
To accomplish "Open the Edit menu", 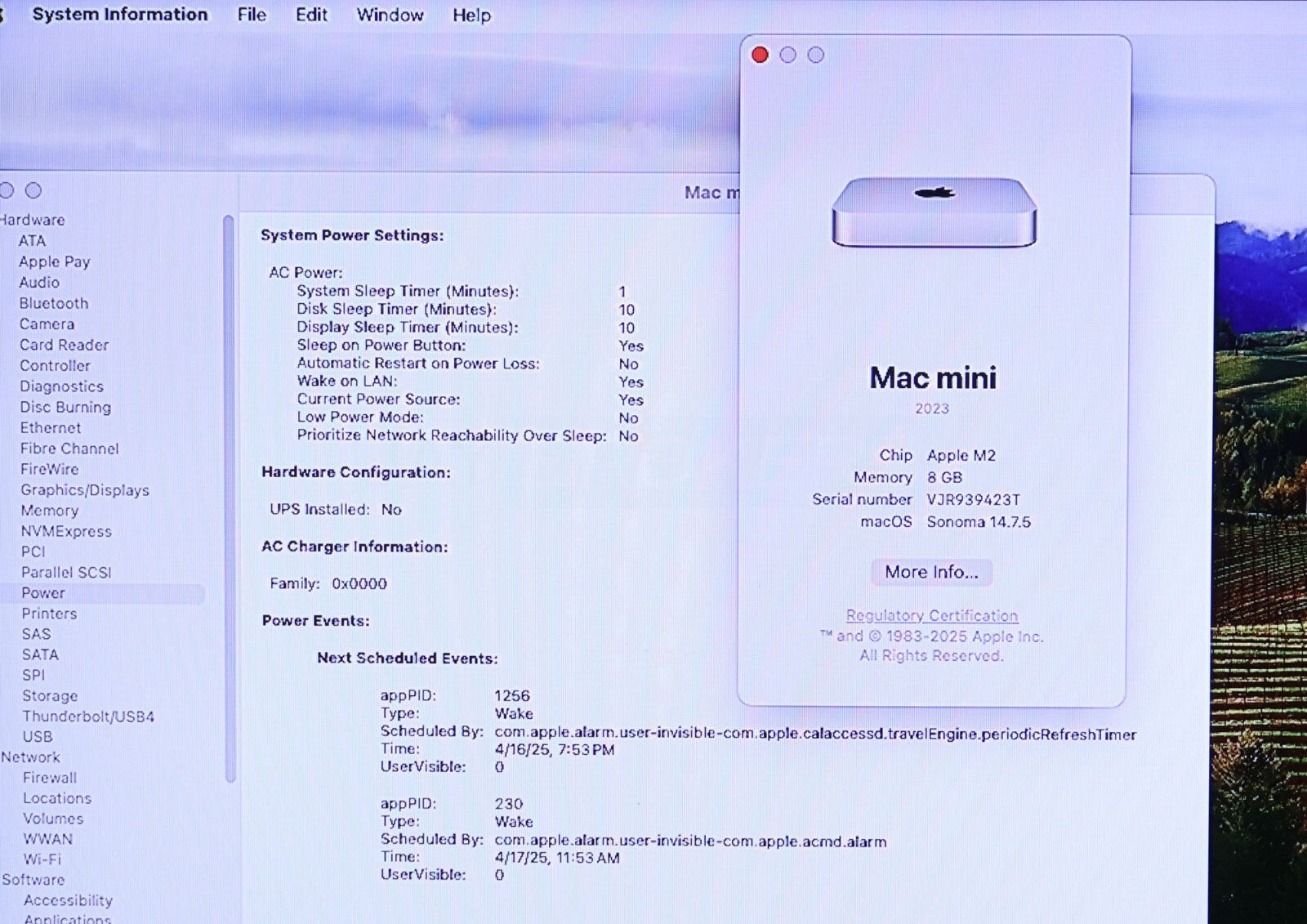I will pos(311,15).
